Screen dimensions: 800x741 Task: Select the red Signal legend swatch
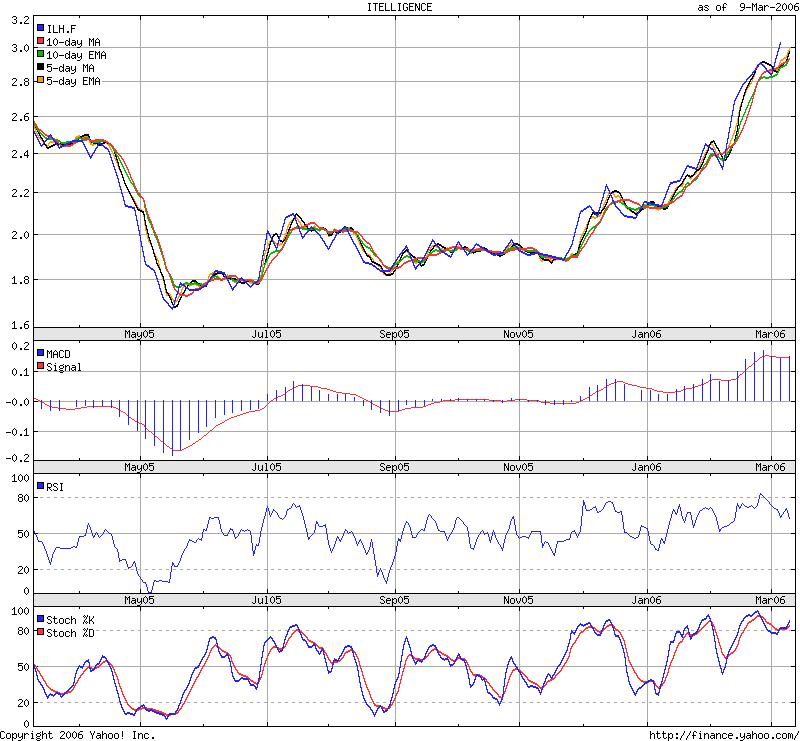click(39, 367)
